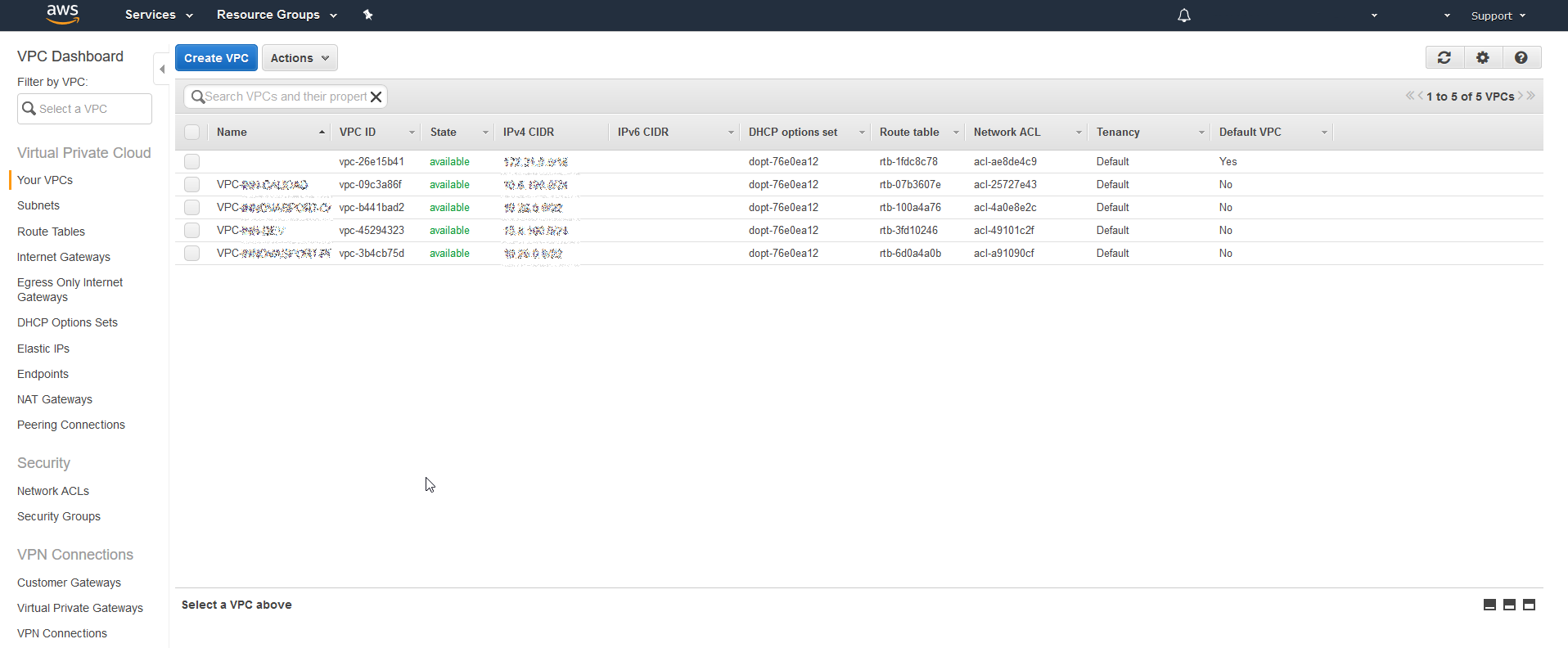Open the notifications bell icon

1183,16
